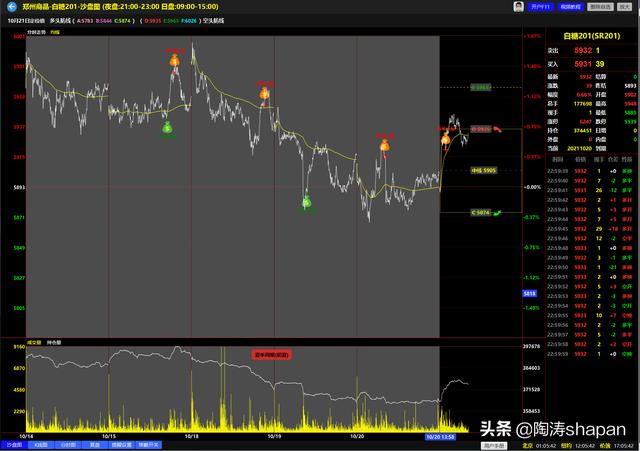Click the green checkmark beside C 5874 label

[x=499, y=213]
